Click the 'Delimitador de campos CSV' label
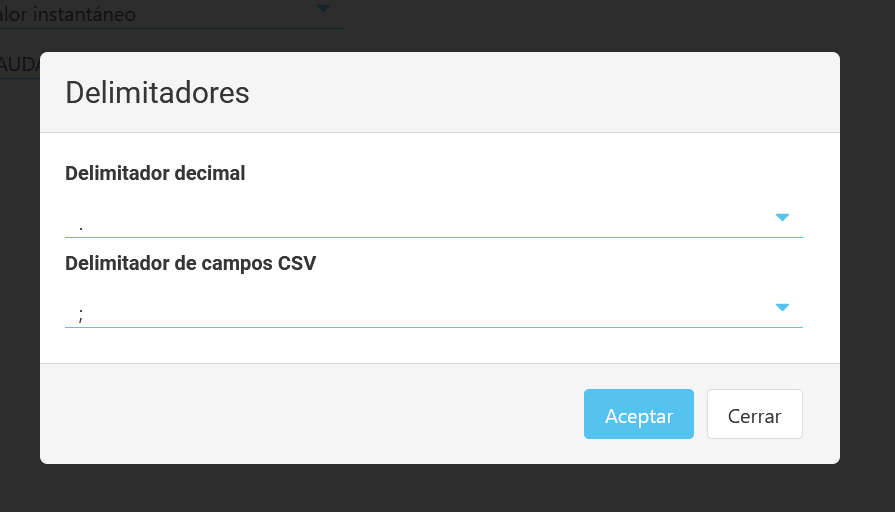This screenshot has width=895, height=512. (190, 264)
